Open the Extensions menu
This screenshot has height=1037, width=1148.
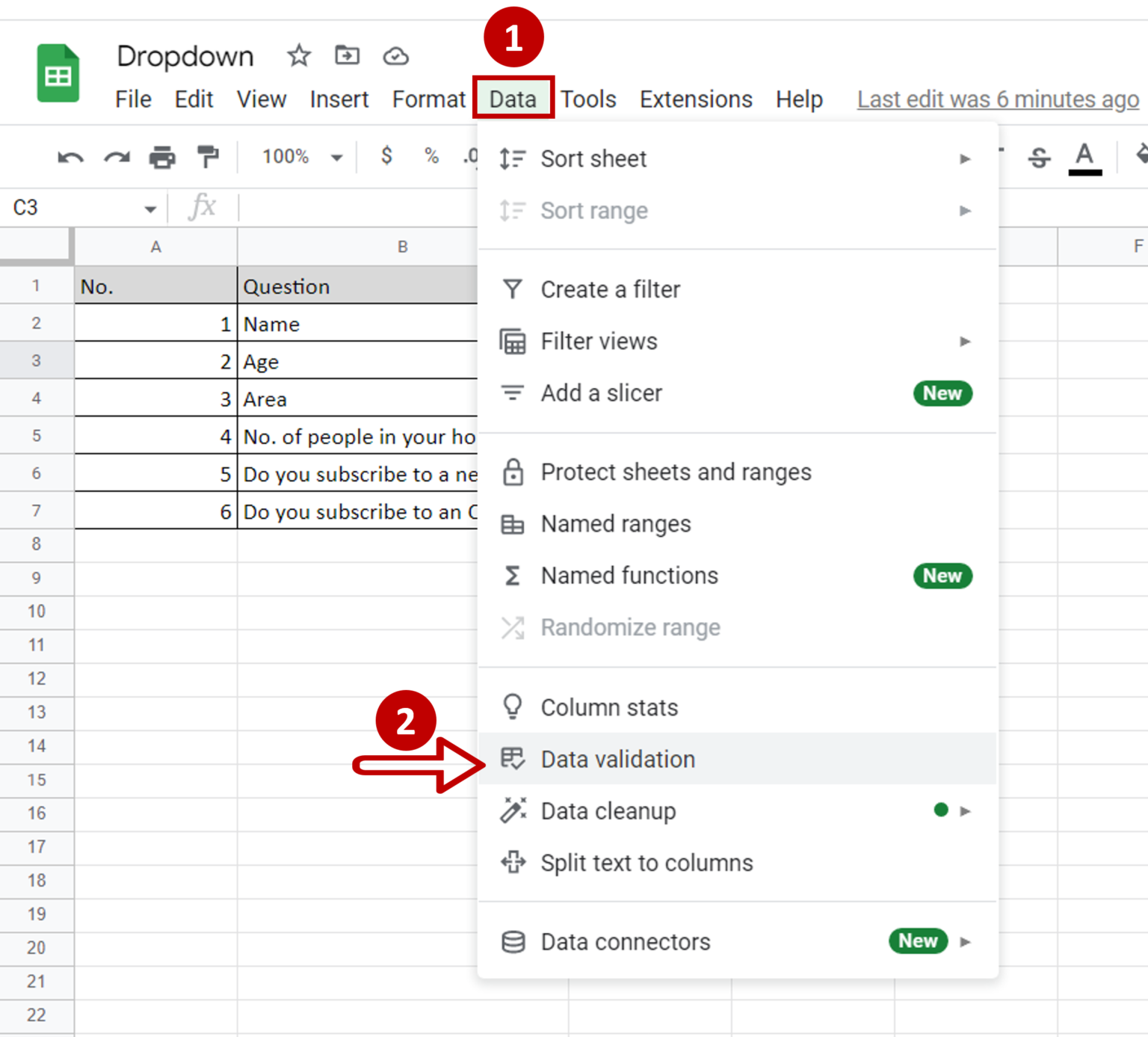[694, 99]
